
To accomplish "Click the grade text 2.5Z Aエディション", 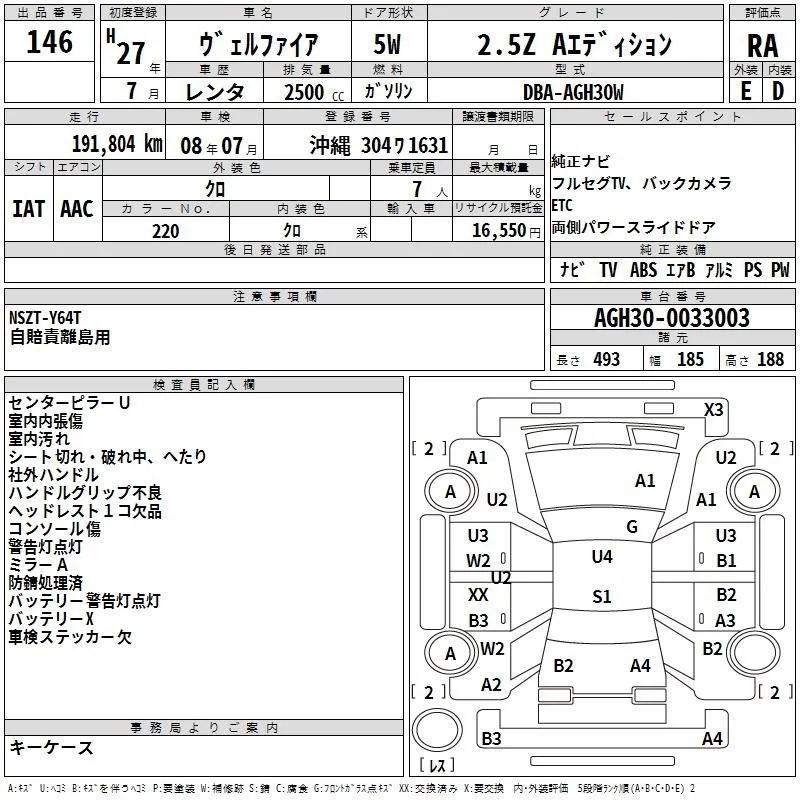I will 574,46.
